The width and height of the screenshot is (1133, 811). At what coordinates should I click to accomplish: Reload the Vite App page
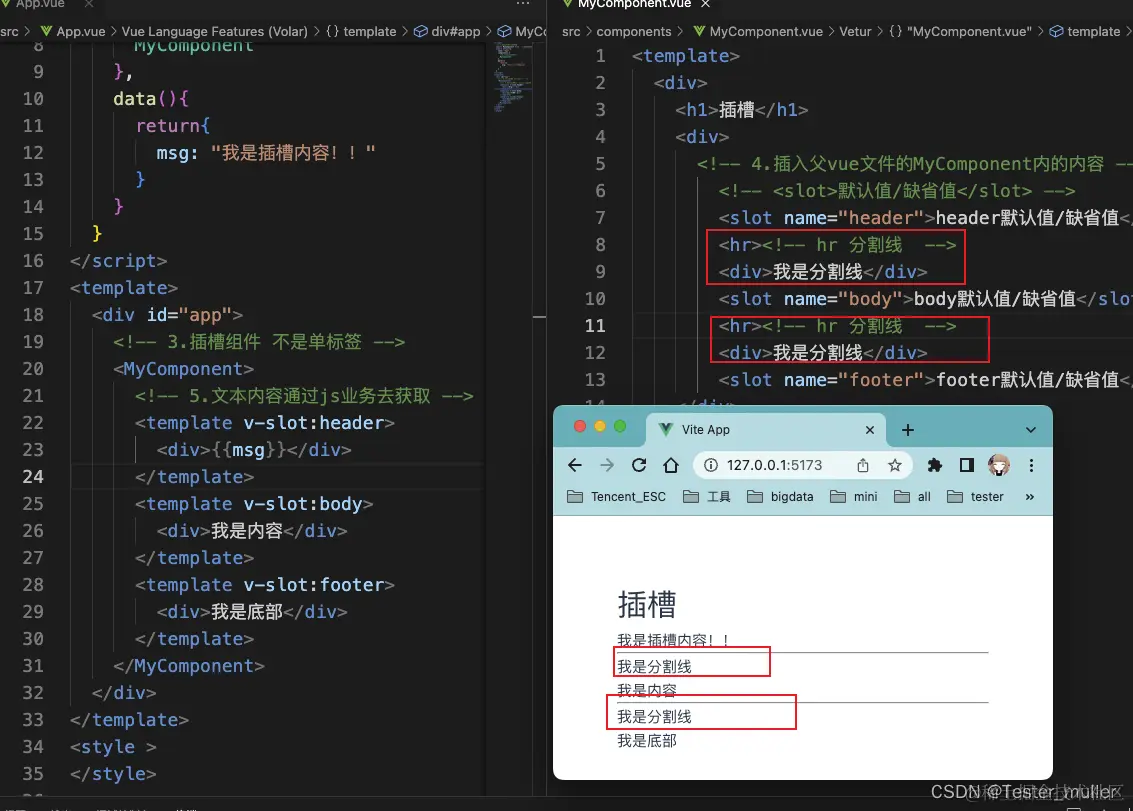click(639, 464)
